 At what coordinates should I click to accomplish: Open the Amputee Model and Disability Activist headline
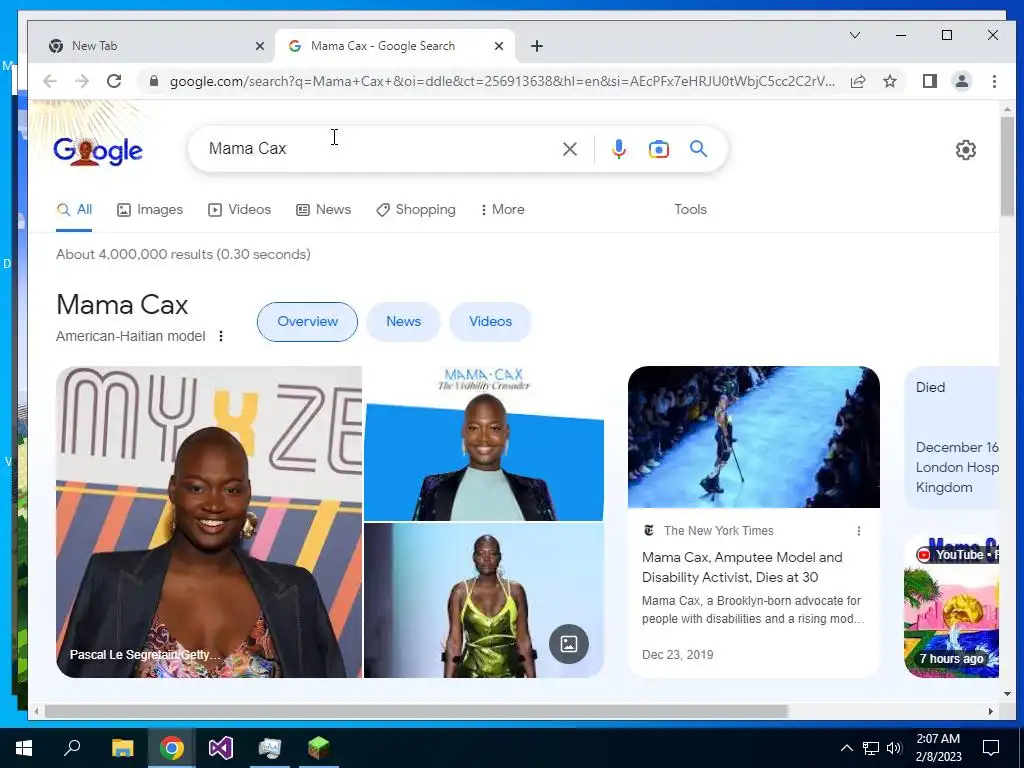[742, 567]
